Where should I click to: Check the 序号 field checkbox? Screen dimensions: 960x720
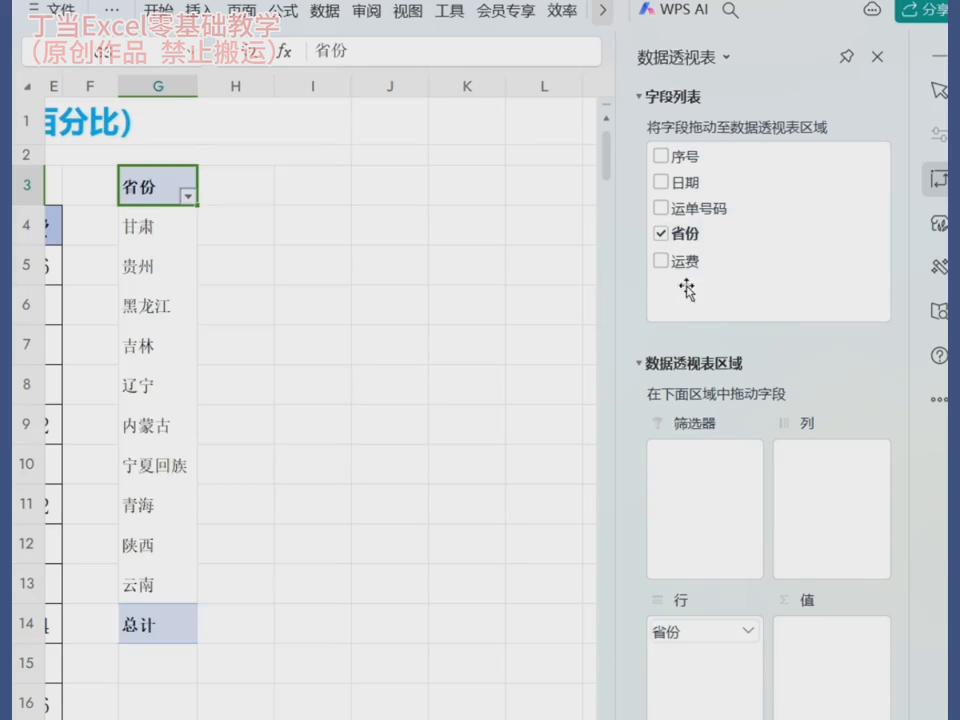click(x=661, y=156)
